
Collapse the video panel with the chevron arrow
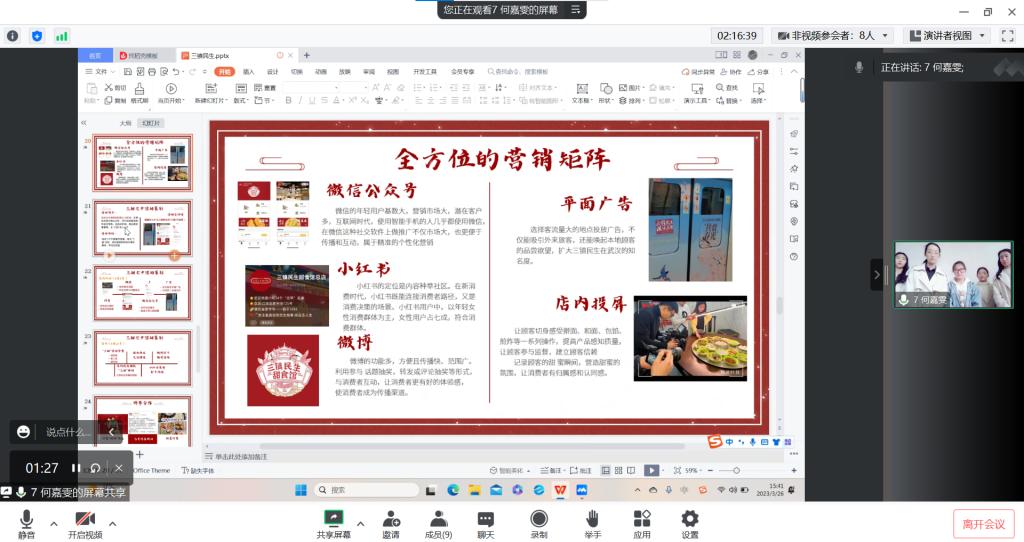877,274
